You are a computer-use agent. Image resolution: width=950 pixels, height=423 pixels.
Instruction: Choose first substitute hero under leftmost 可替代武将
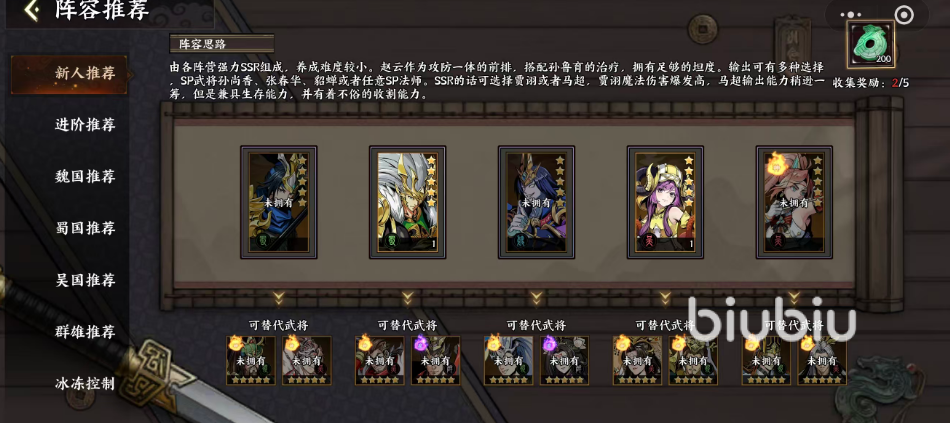(251, 361)
